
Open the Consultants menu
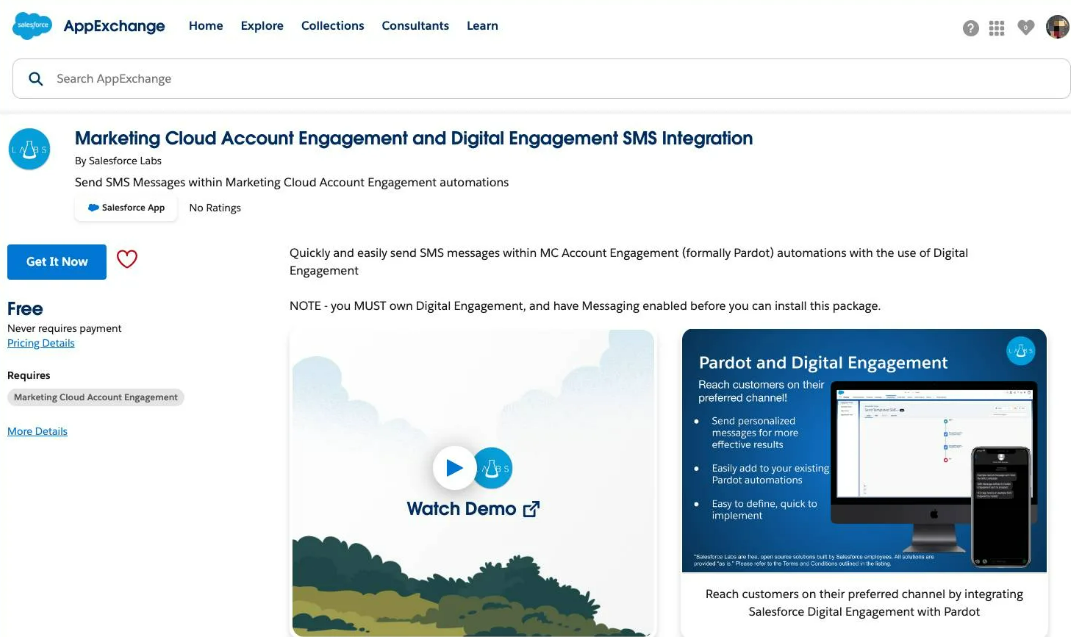pyautogui.click(x=415, y=26)
